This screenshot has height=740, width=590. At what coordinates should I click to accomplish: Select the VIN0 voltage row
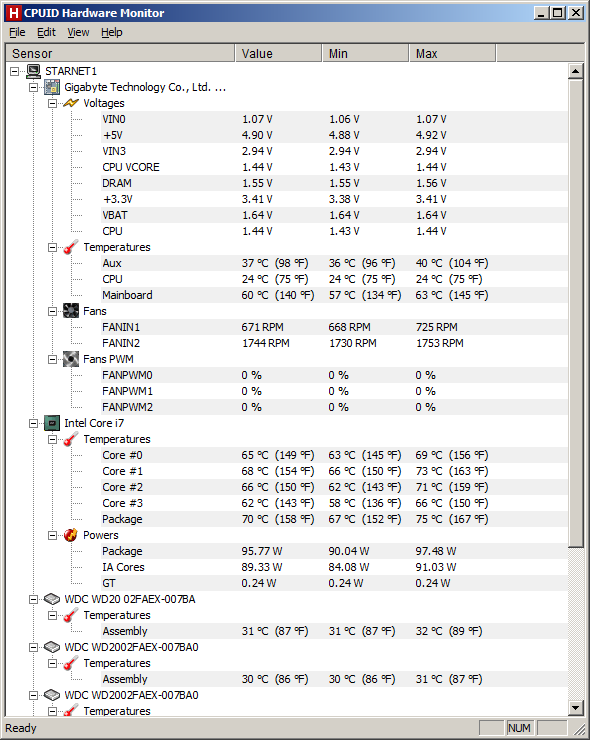[x=334, y=119]
